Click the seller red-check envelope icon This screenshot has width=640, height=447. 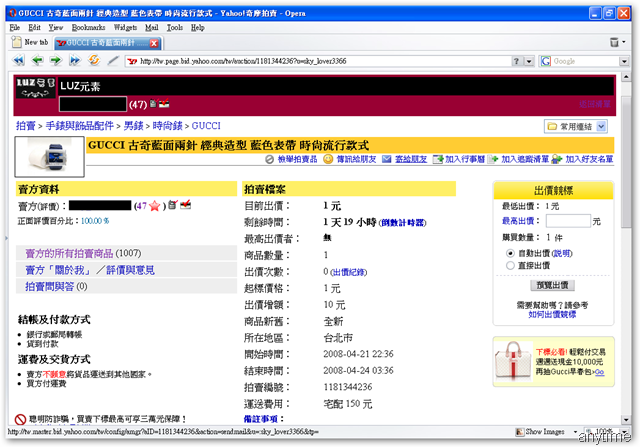tap(186, 205)
